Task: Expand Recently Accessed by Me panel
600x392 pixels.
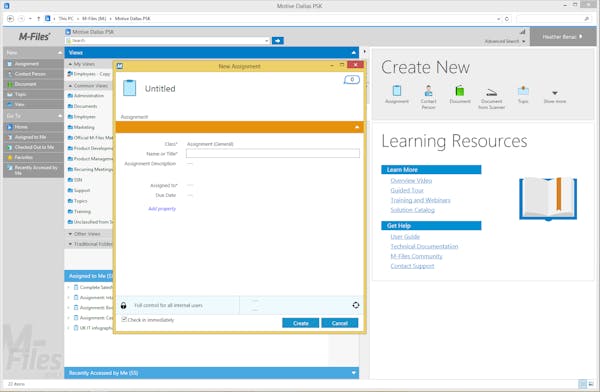Action: (x=354, y=372)
